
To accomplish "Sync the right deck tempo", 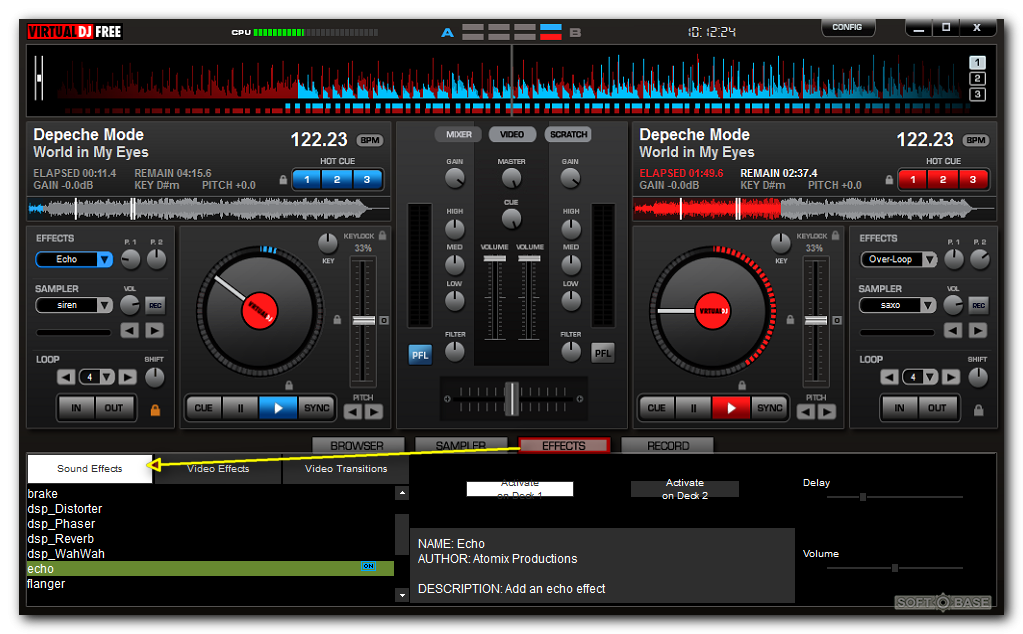I will click(x=770, y=408).
